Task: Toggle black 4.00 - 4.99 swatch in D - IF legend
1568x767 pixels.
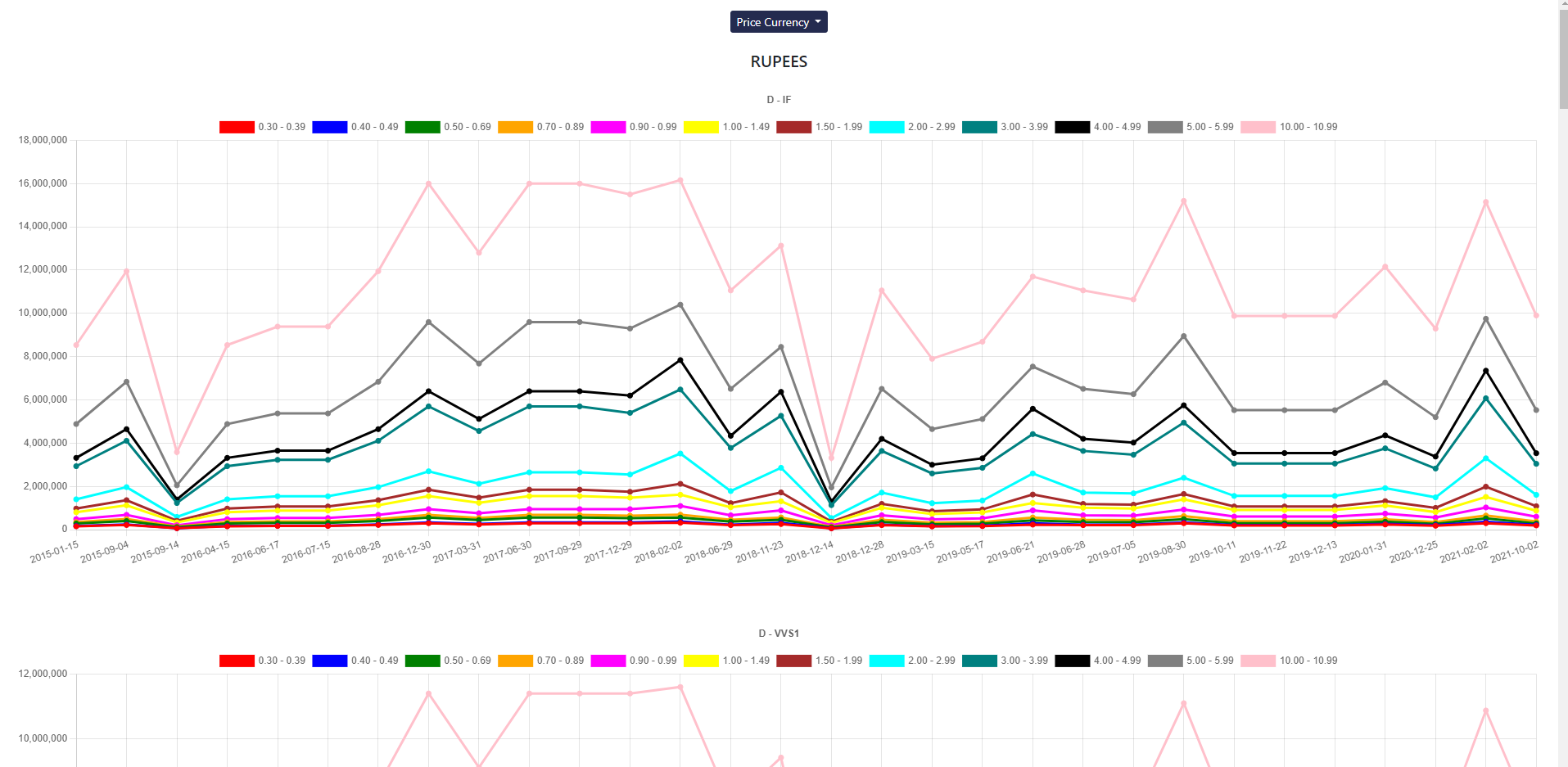Action: [1073, 127]
